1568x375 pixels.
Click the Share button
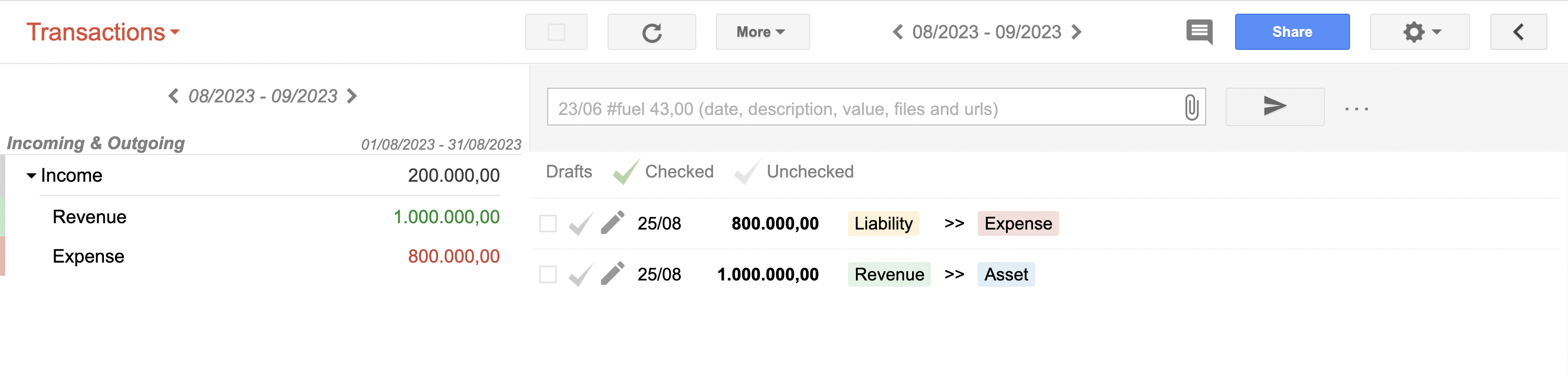1292,32
